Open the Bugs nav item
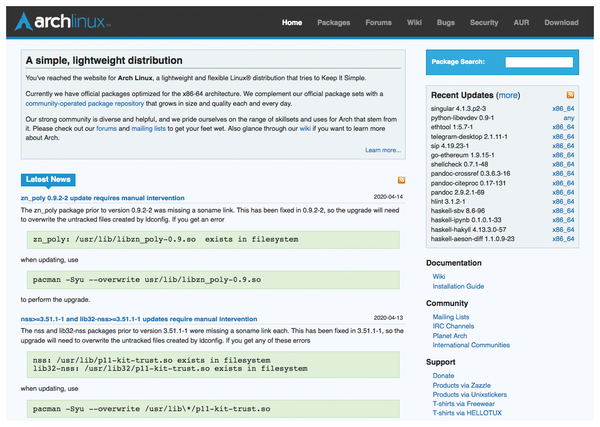The image size is (600, 427). pos(446,23)
